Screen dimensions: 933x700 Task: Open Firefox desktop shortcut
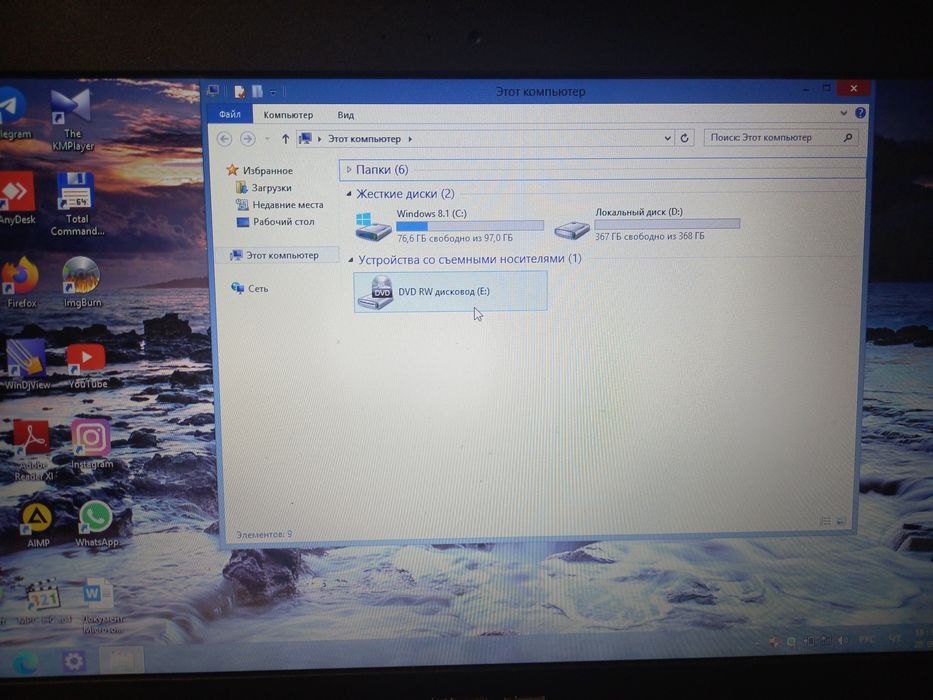click(x=20, y=282)
